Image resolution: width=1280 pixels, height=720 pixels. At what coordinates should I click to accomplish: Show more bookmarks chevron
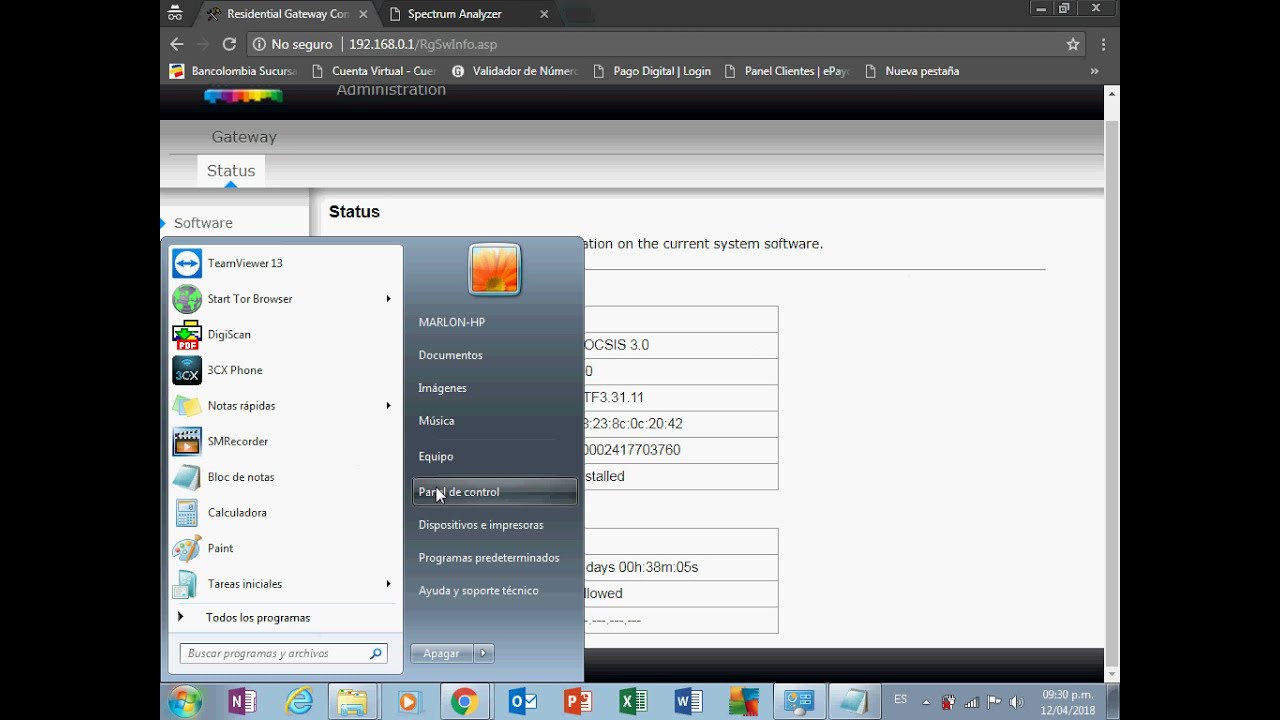tap(1094, 71)
